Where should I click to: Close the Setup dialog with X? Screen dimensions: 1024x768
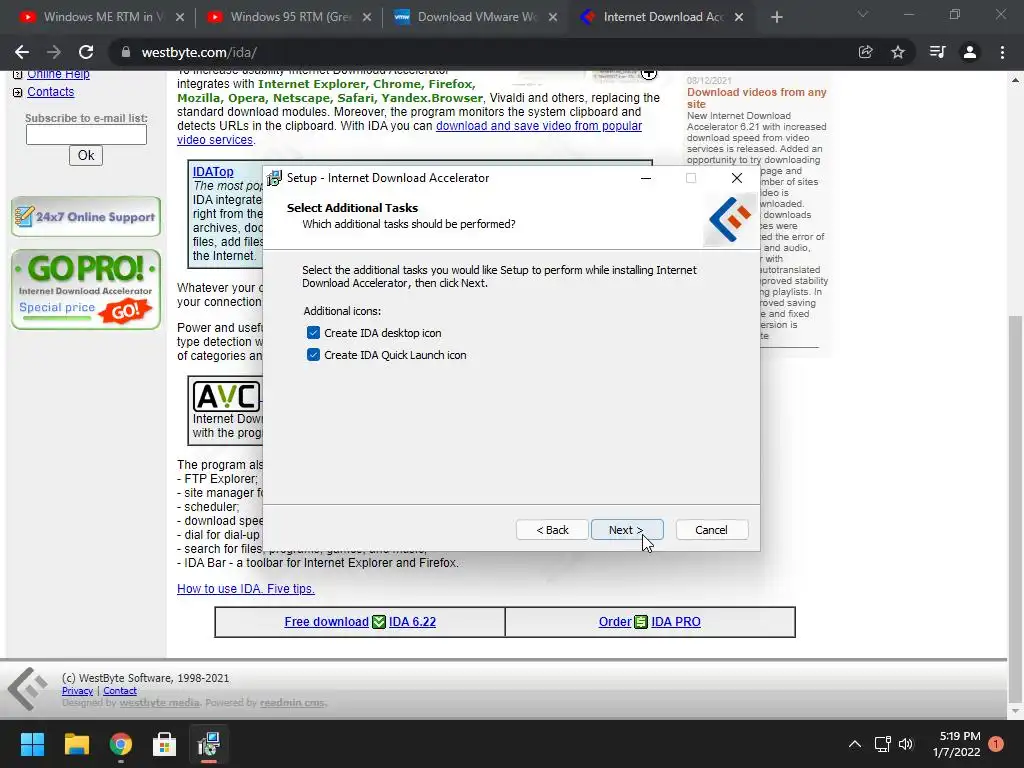pos(737,178)
